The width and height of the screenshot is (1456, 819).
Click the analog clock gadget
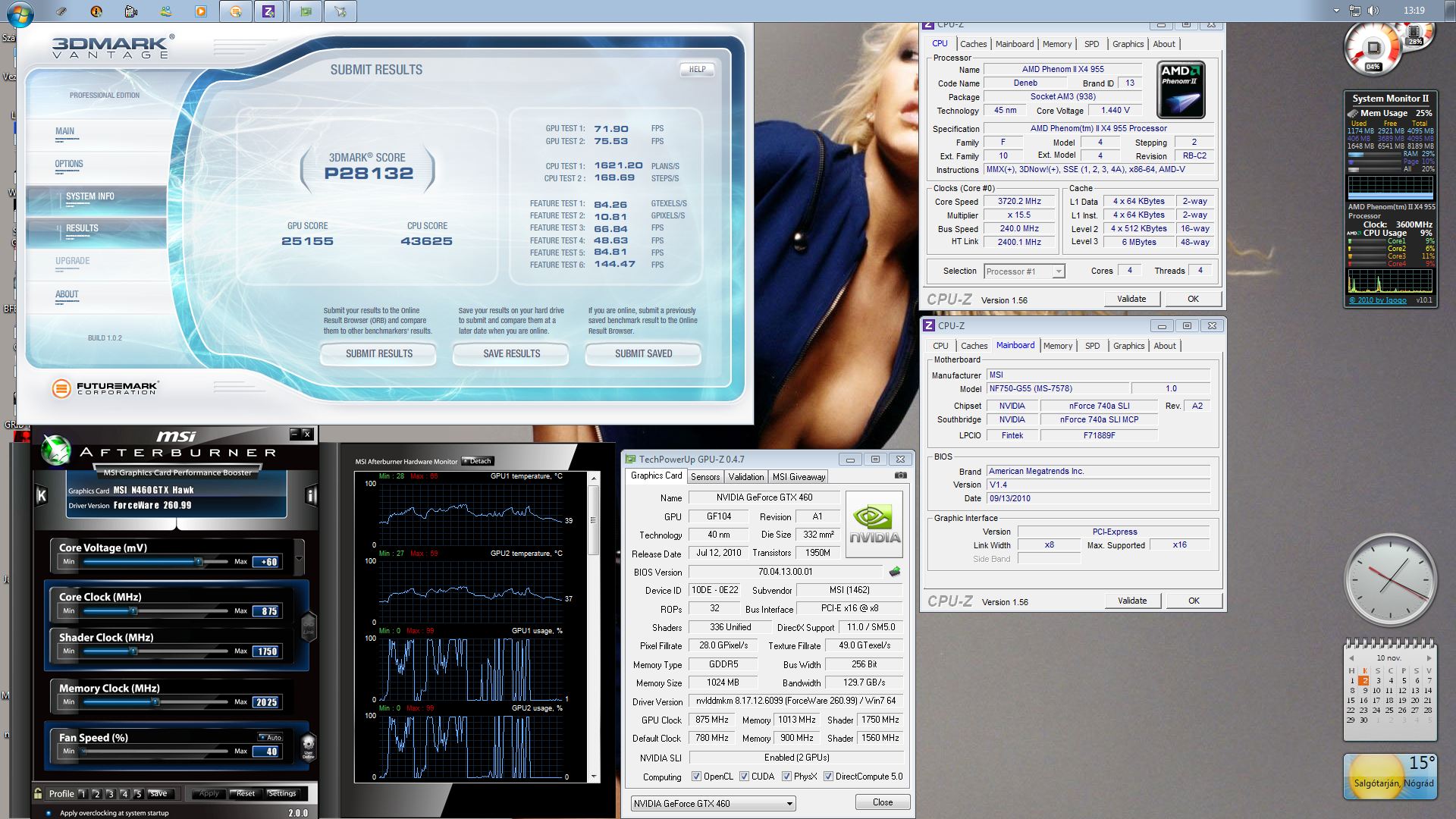1391,581
